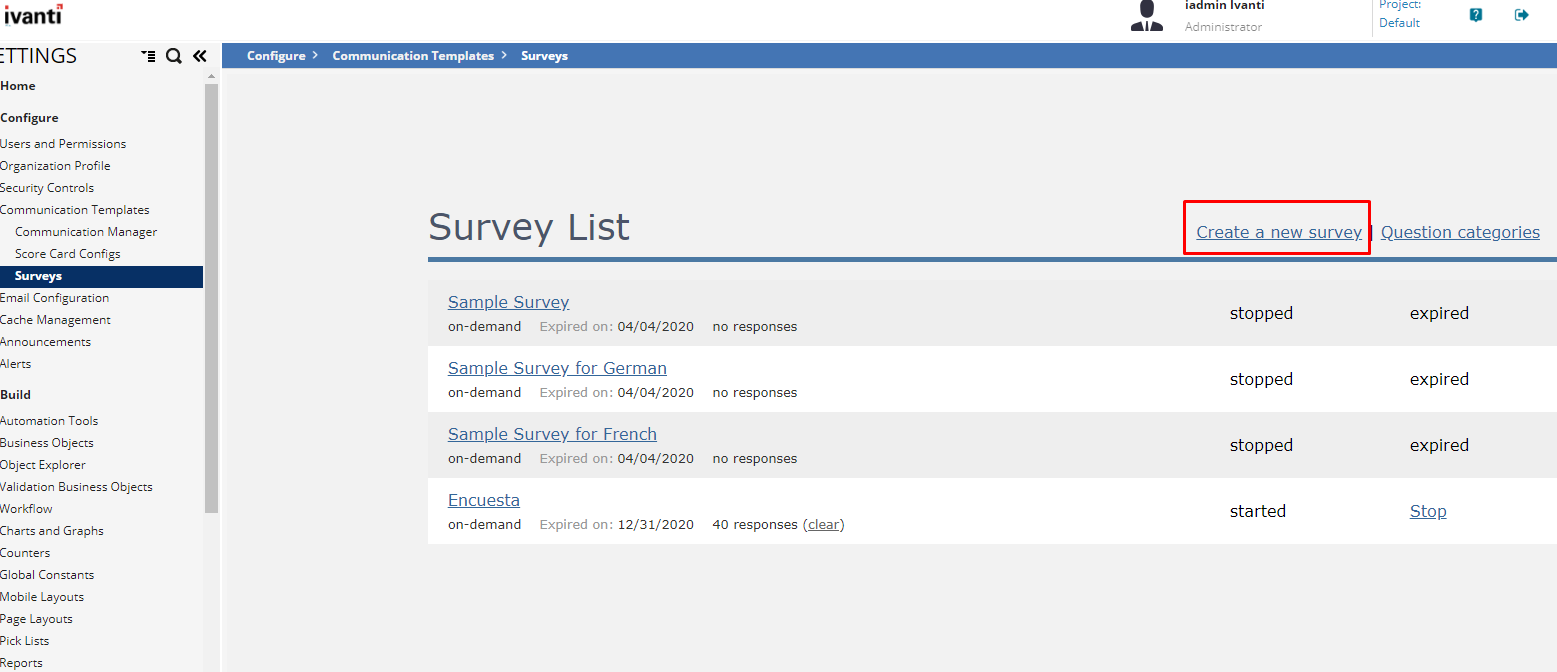Collapse the settings sidebar with double chevron
1557x672 pixels.
199,56
